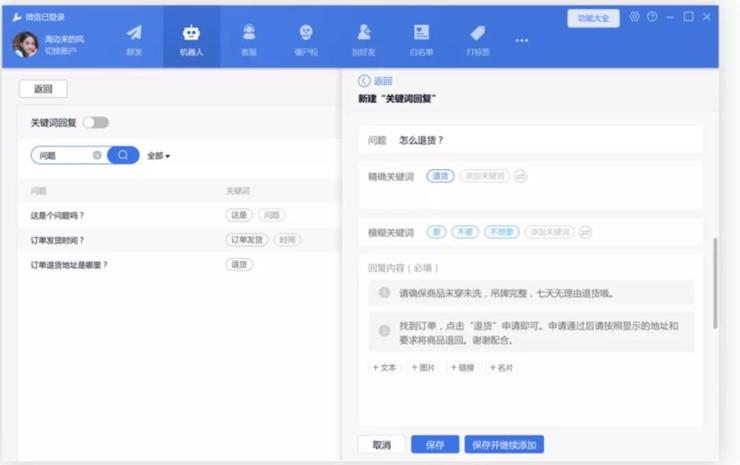The height and width of the screenshot is (465, 740).
Task: Click the circle icon beside second reply text
Action: coord(385,330)
